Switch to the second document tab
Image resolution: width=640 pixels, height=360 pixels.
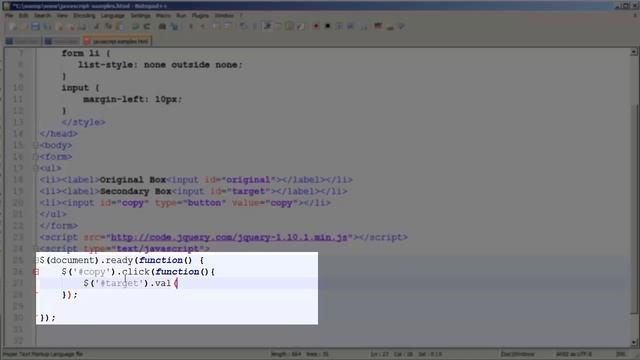(x=62, y=41)
